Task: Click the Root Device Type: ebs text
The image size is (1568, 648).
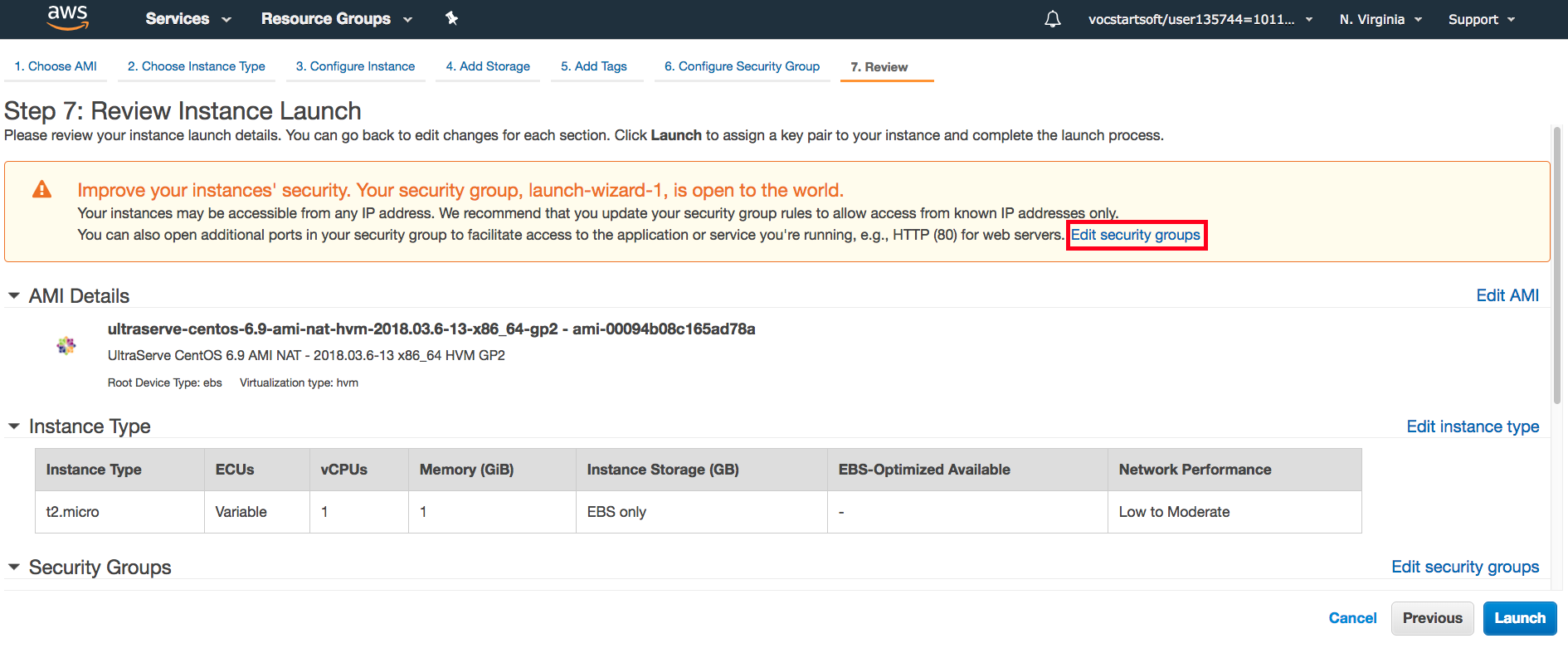Action: click(165, 382)
